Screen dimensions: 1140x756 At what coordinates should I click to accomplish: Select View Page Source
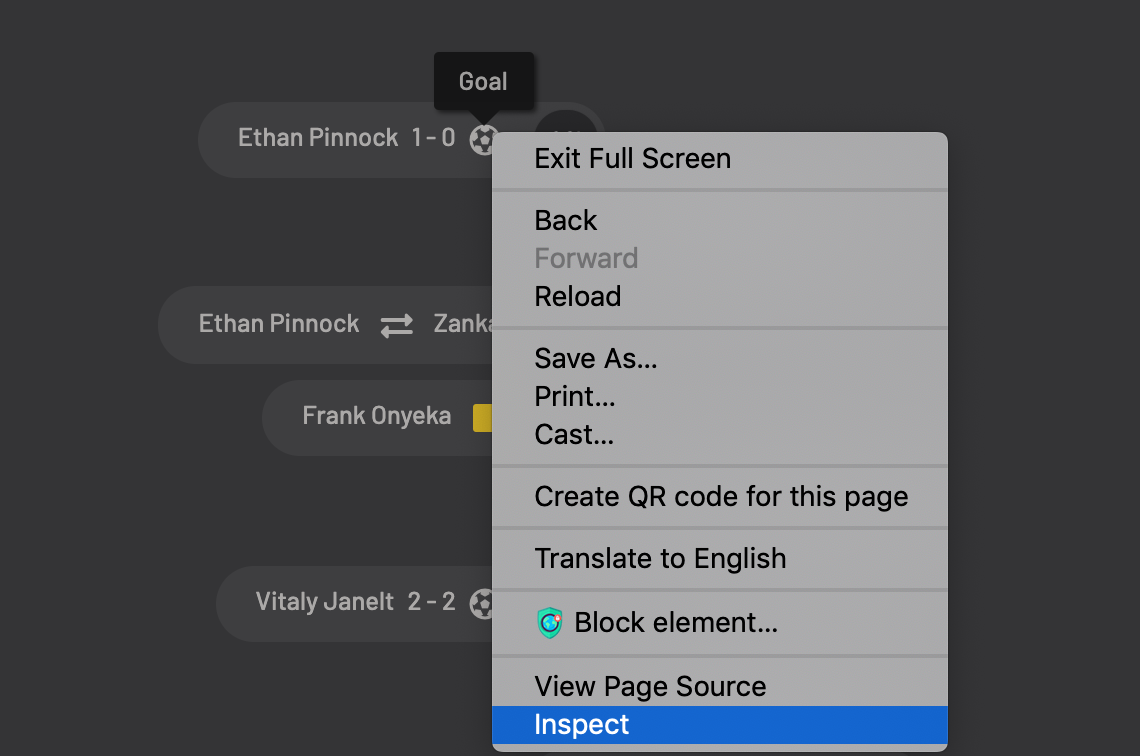coord(650,687)
